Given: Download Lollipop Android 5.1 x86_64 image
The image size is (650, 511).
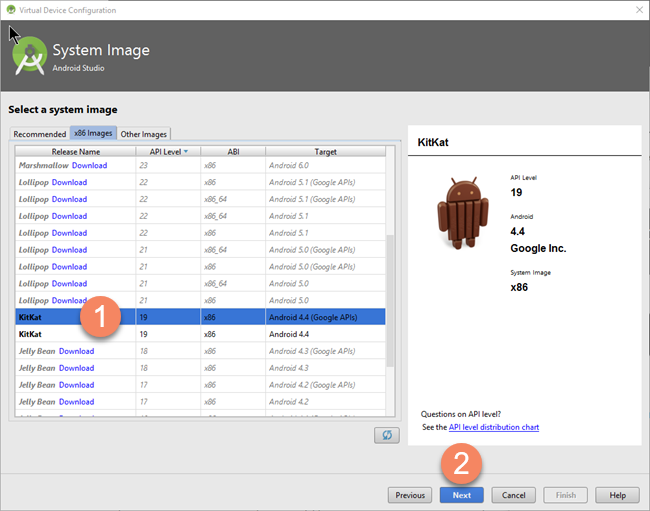Looking at the screenshot, I should coord(69,216).
